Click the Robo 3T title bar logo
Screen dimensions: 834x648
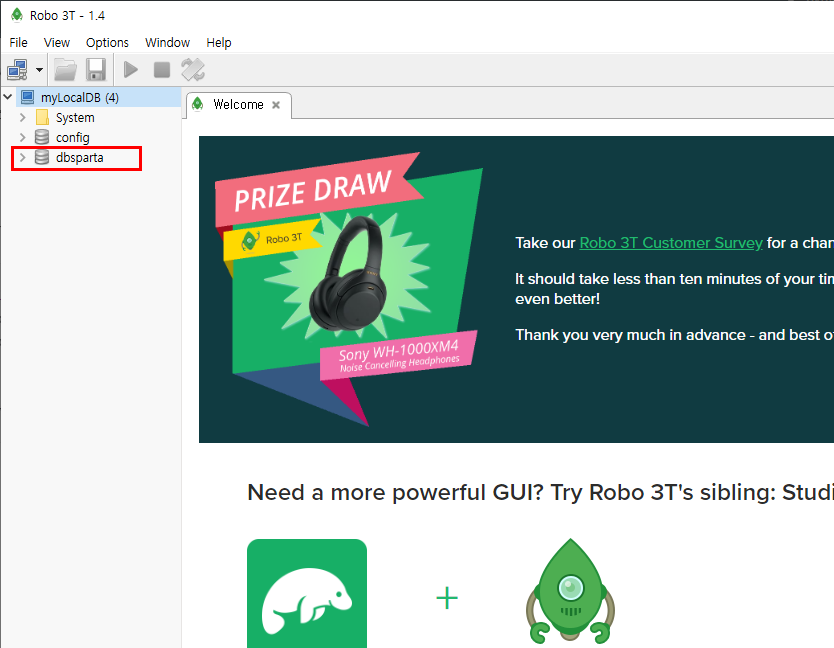[17, 15]
